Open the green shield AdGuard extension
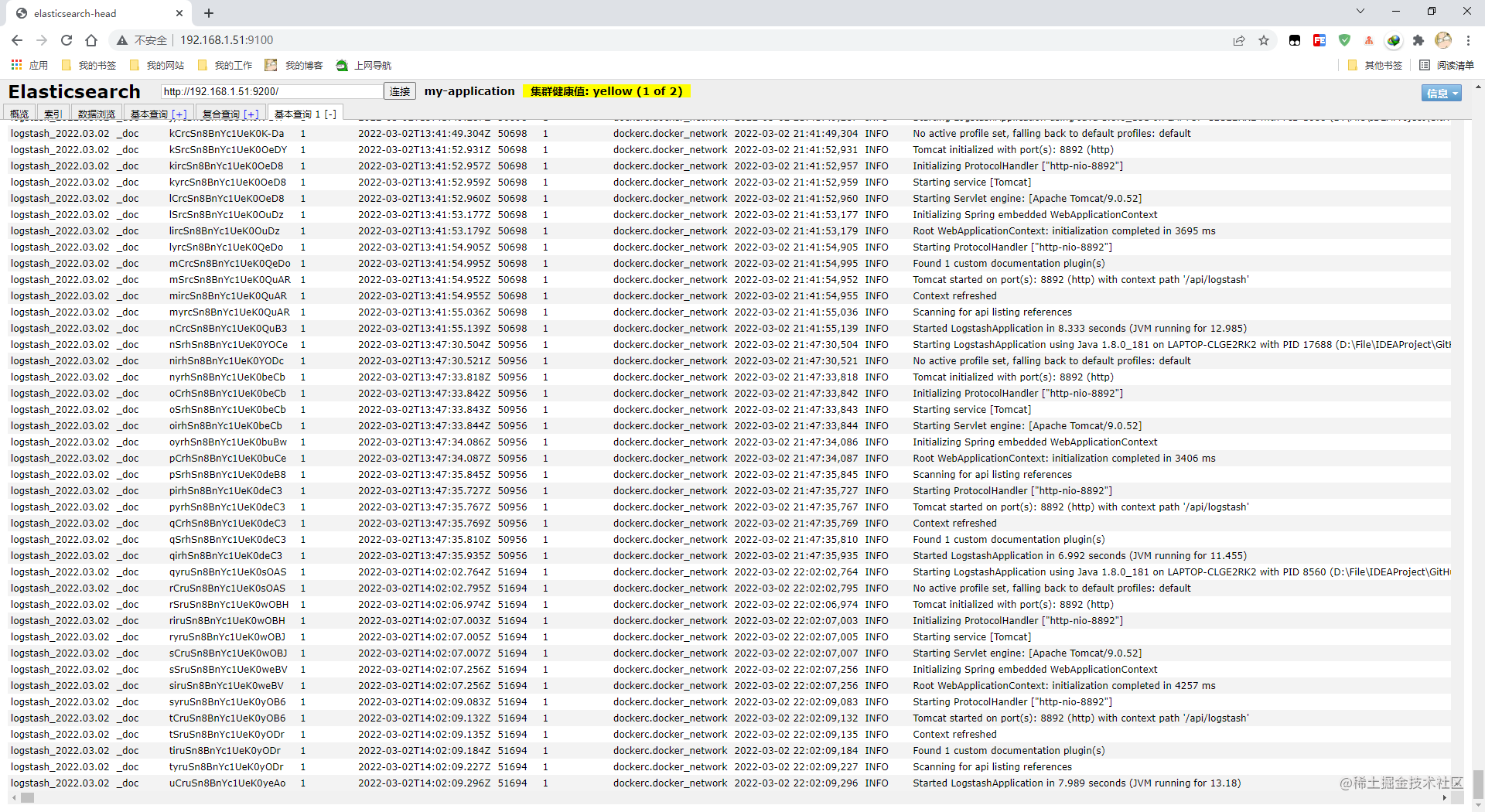The width and height of the screenshot is (1485, 812). click(1344, 40)
